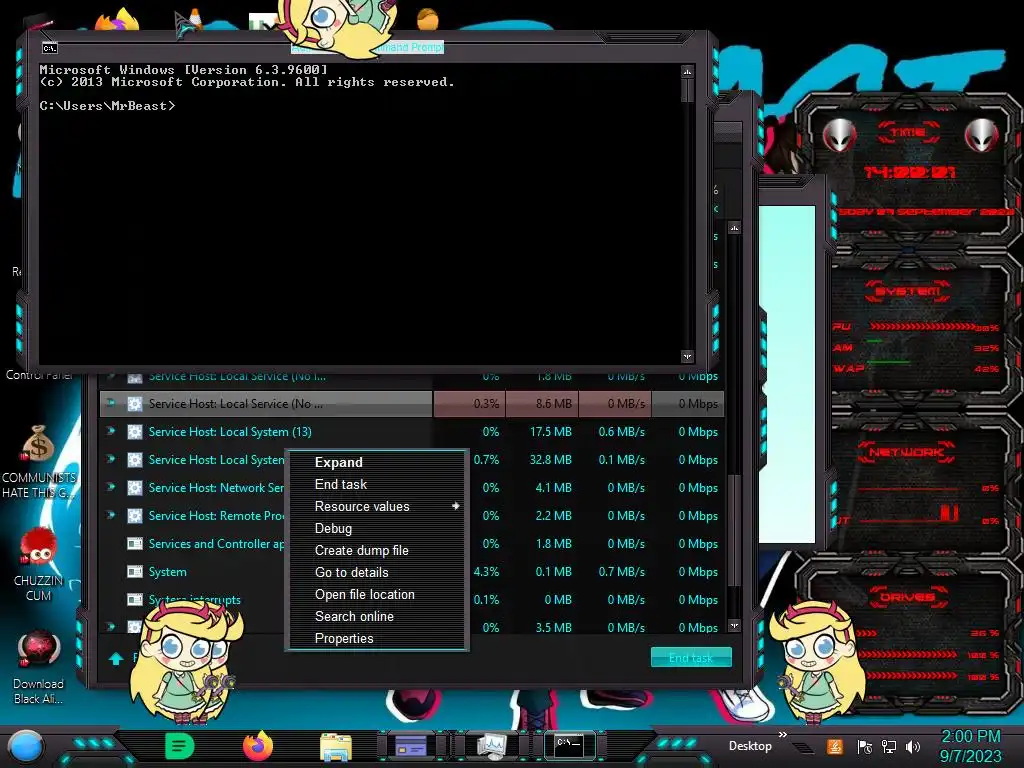Switch to Command Prompt taskbar button
Image resolution: width=1024 pixels, height=768 pixels.
pos(569,745)
